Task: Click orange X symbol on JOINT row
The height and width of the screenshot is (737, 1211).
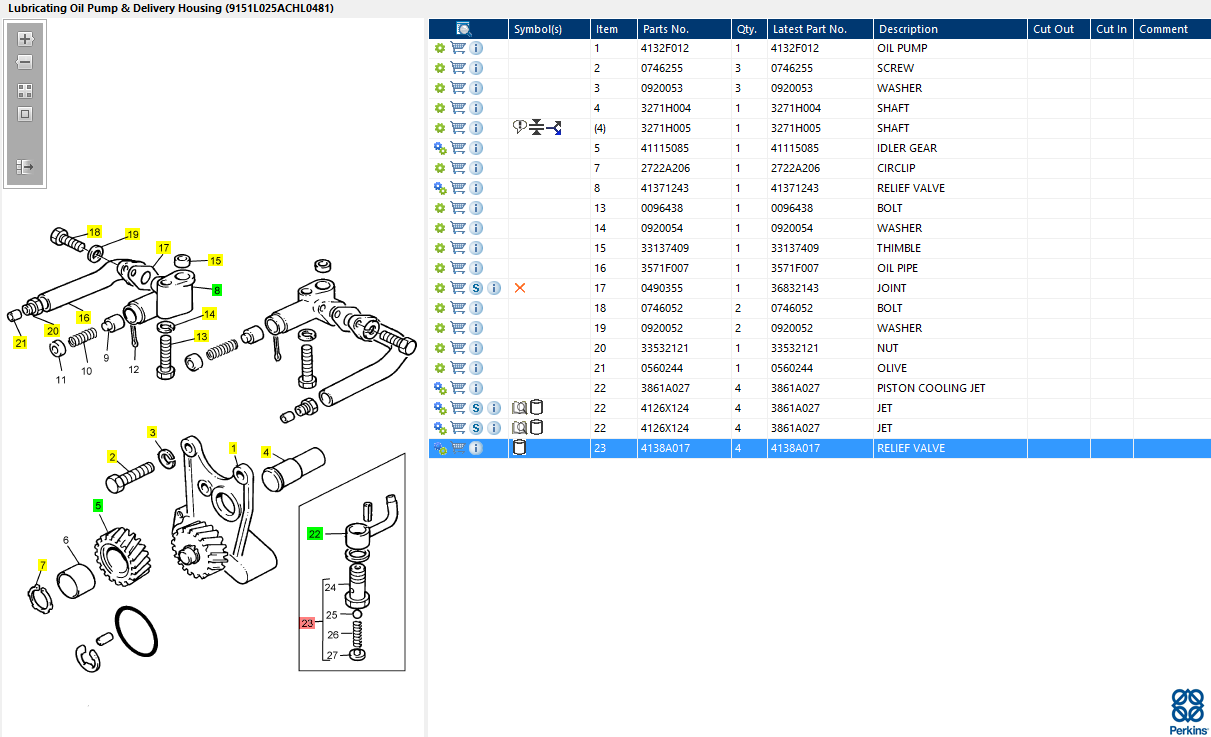Action: pyautogui.click(x=520, y=288)
